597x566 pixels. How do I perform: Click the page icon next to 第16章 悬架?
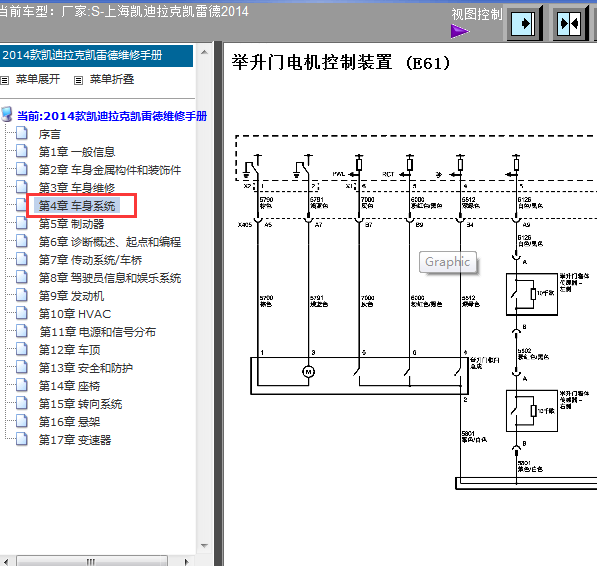click(x=22, y=421)
